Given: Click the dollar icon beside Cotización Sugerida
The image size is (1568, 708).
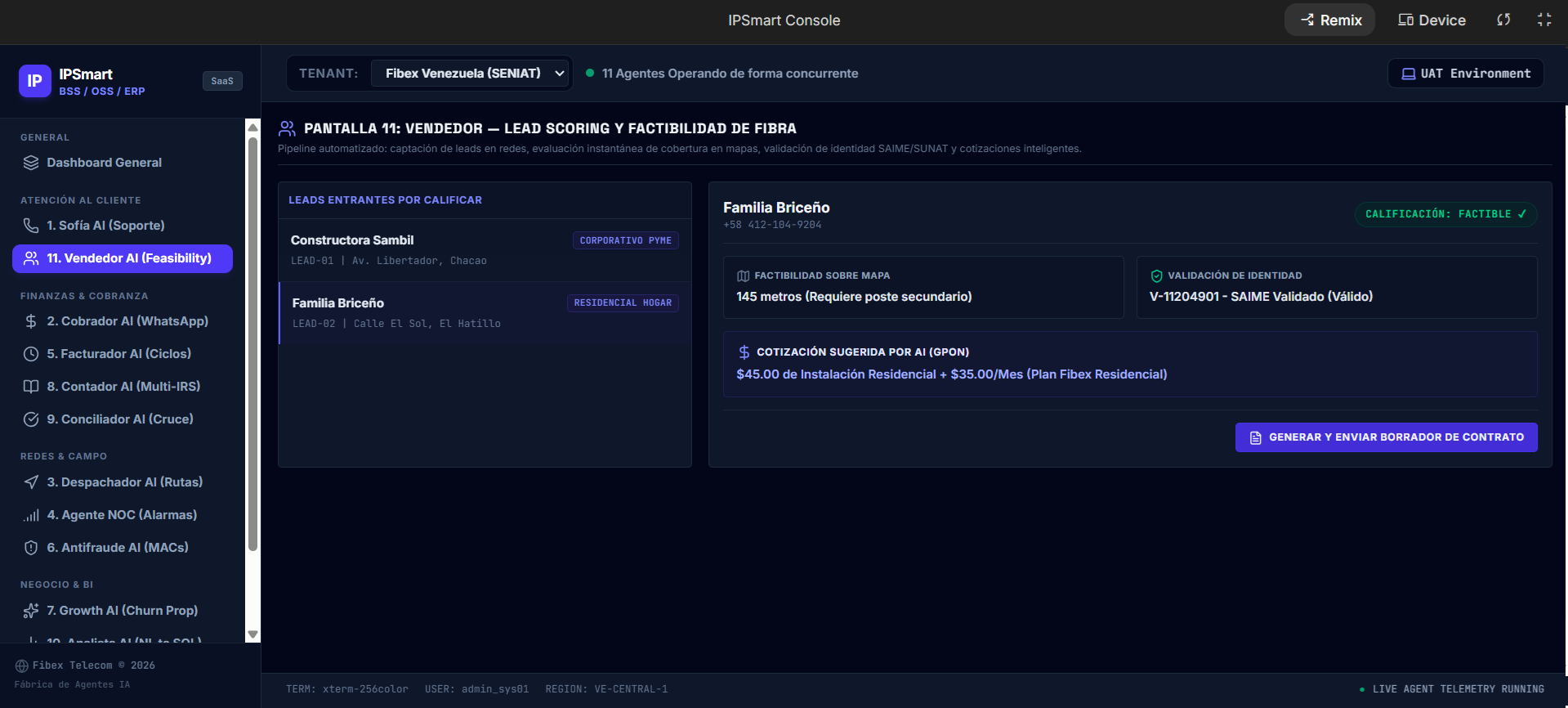Looking at the screenshot, I should [x=744, y=352].
